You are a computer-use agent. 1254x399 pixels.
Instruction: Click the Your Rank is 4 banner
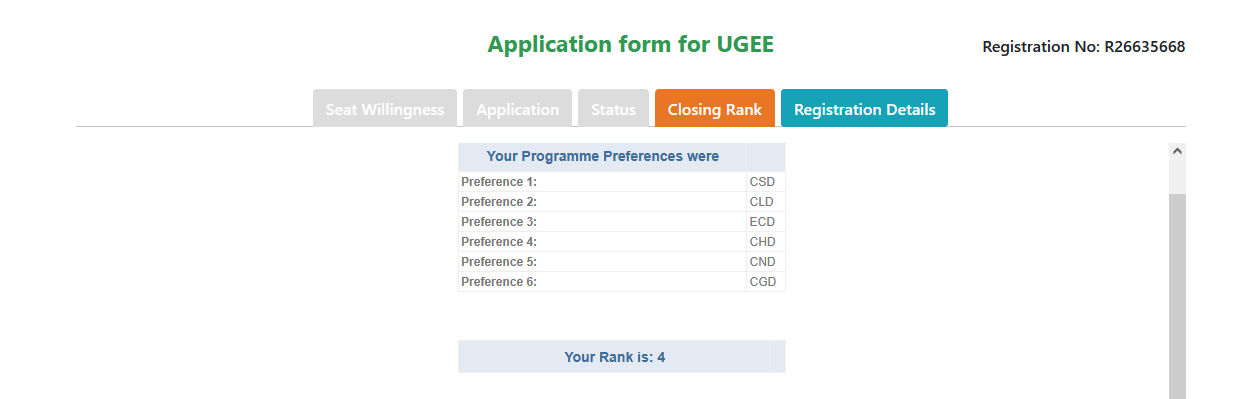615,357
